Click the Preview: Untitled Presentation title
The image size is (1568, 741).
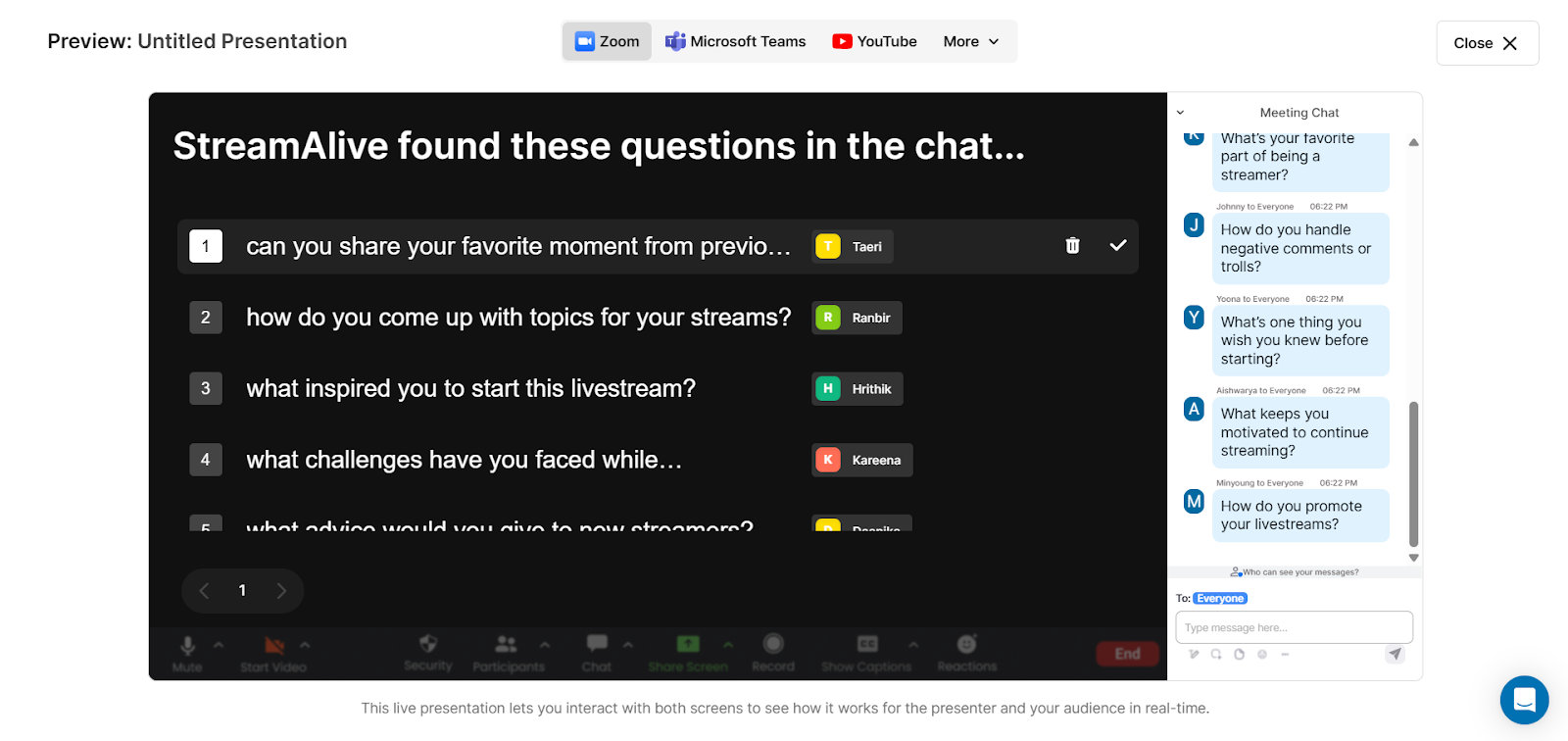(197, 41)
